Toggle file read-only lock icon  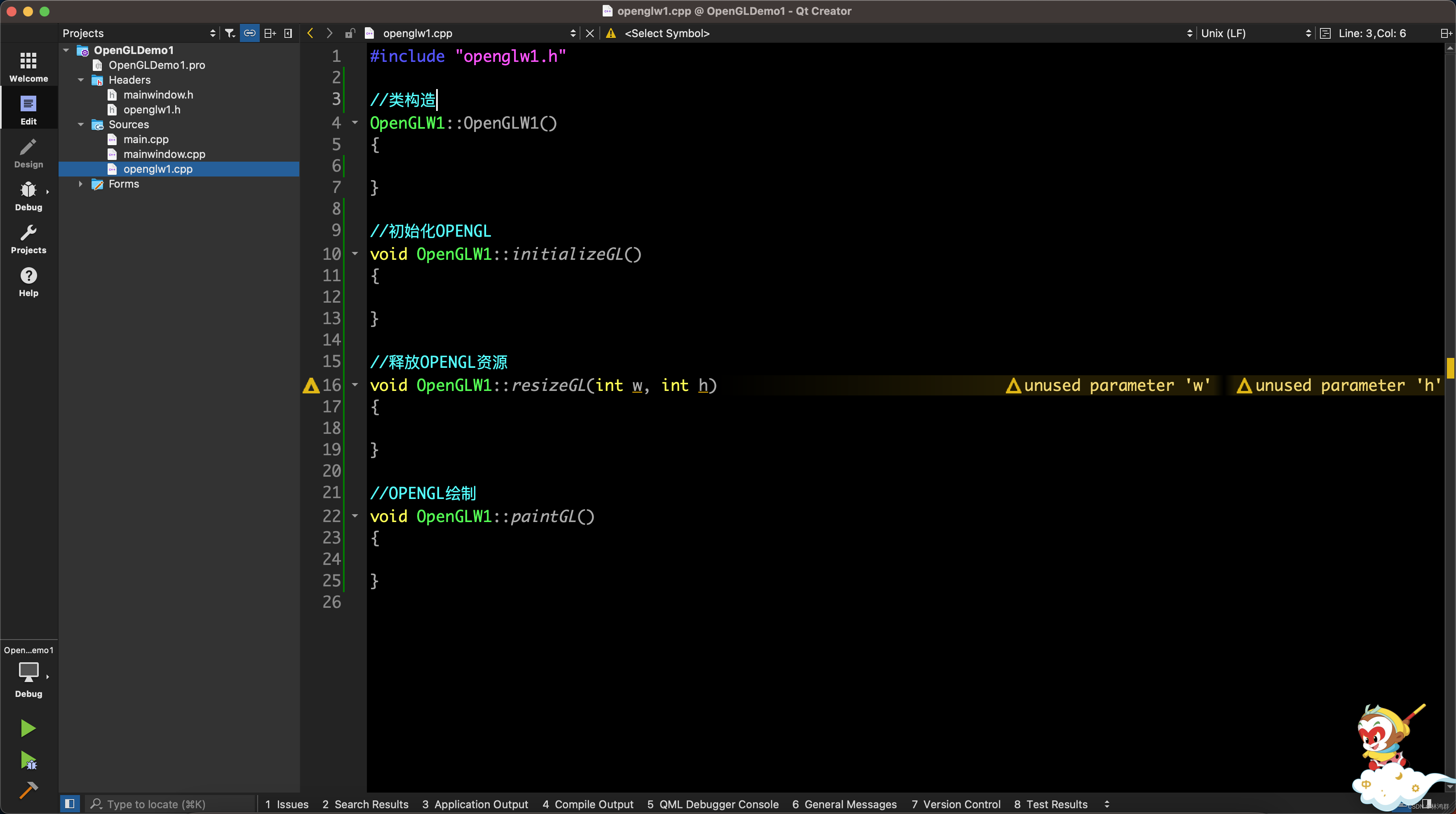click(350, 33)
